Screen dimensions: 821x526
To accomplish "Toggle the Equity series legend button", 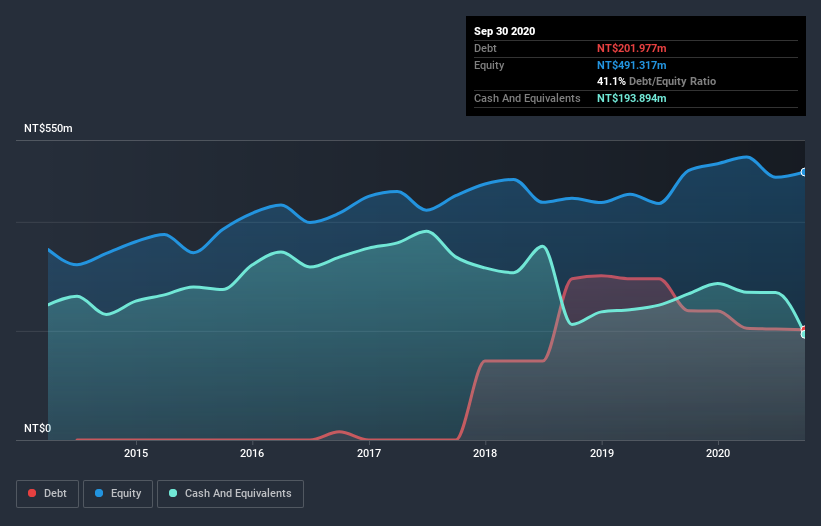I will (x=118, y=494).
